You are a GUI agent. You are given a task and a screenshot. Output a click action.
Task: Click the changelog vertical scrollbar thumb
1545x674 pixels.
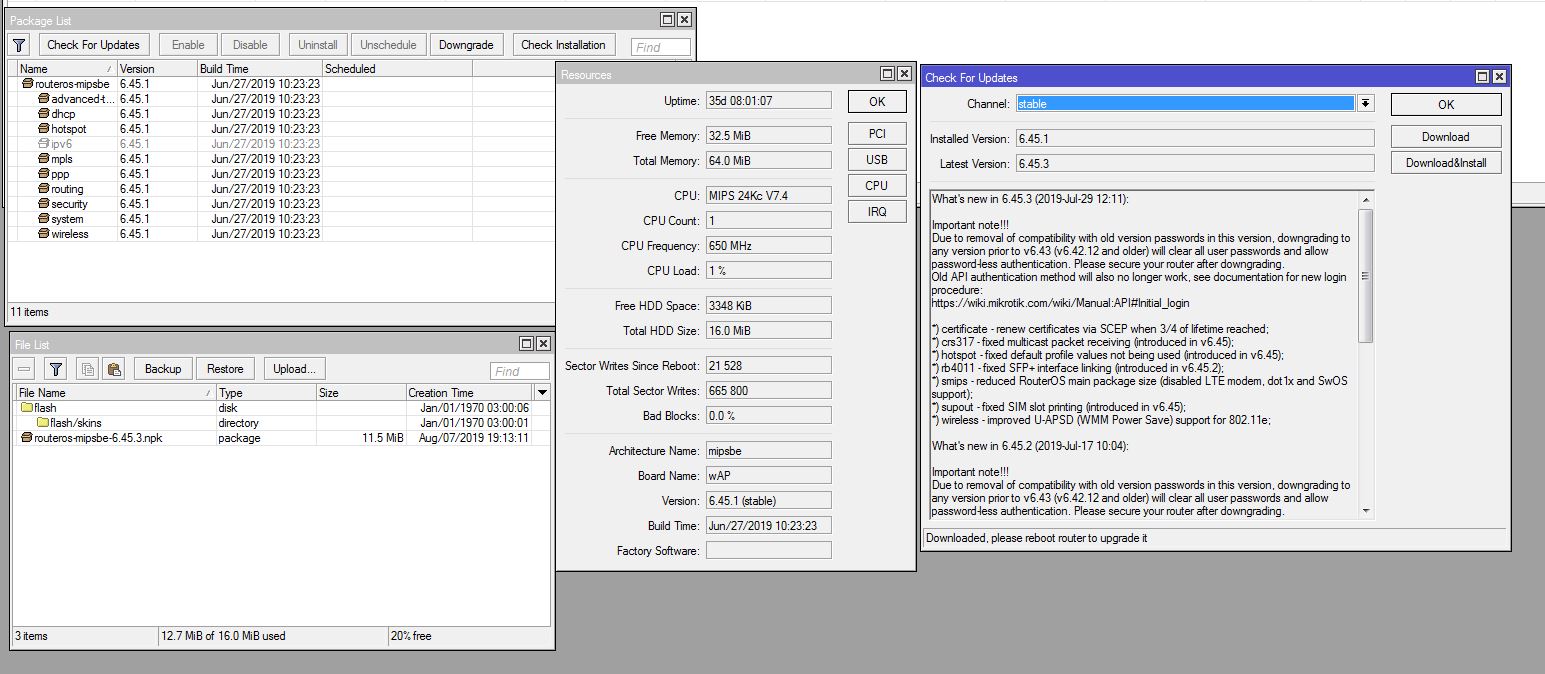[1366, 276]
